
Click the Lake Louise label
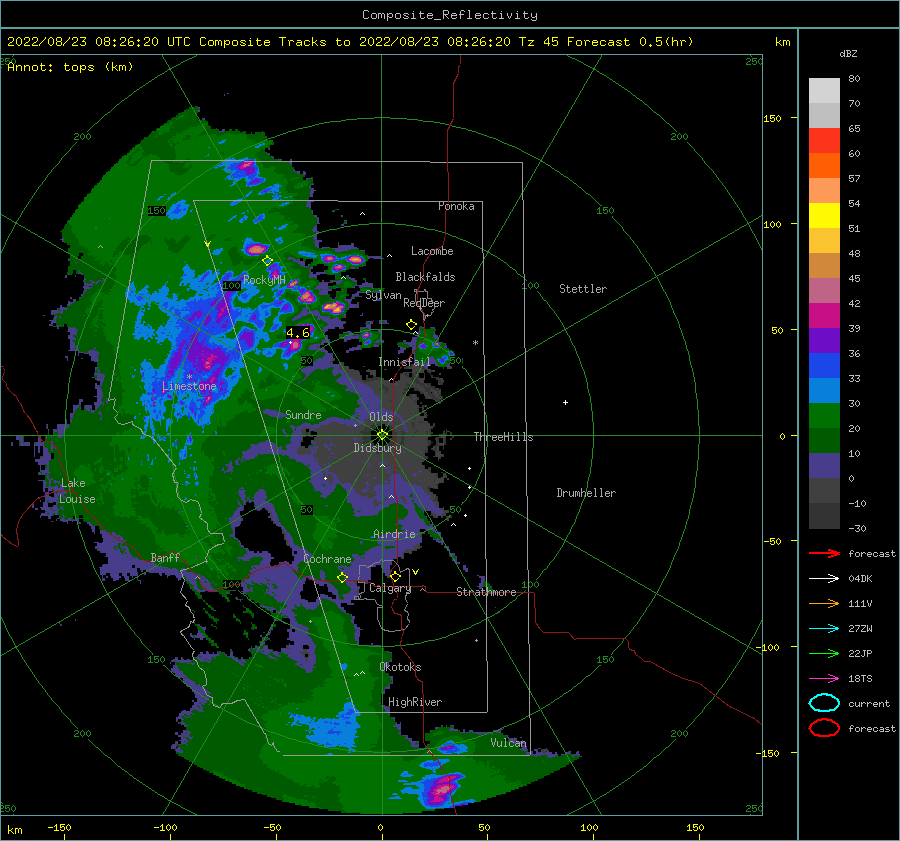point(77,491)
